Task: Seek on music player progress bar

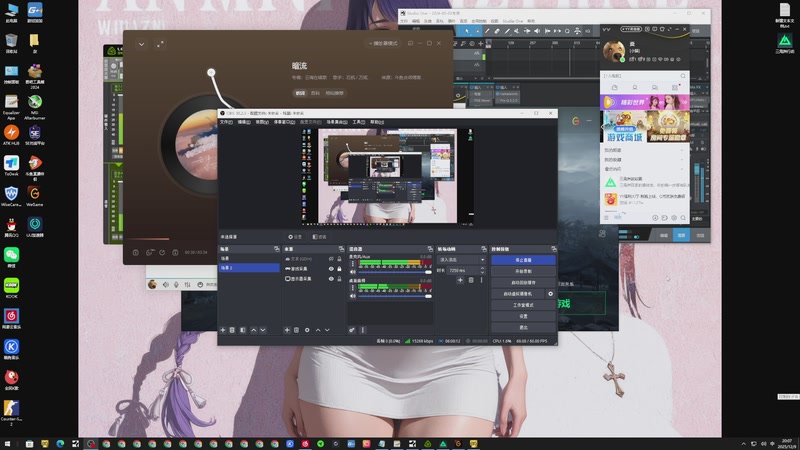Action: (x=170, y=239)
